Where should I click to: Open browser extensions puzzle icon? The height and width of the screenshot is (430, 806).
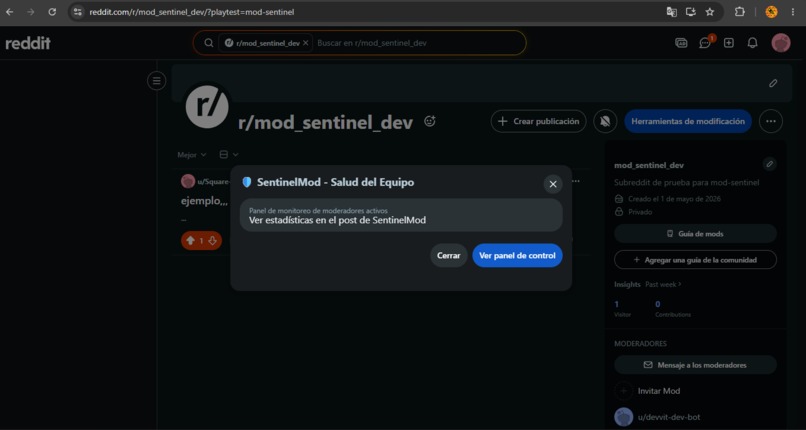tap(739, 12)
